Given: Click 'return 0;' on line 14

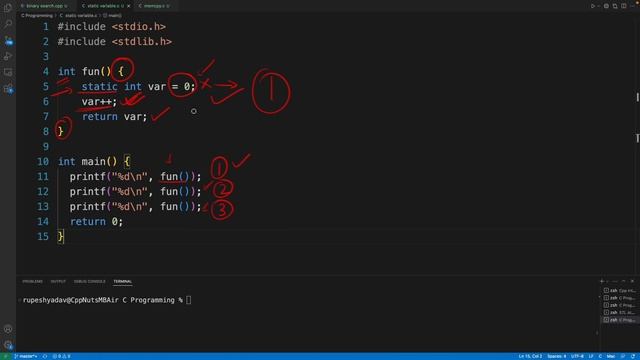Looking at the screenshot, I should click(96, 222).
